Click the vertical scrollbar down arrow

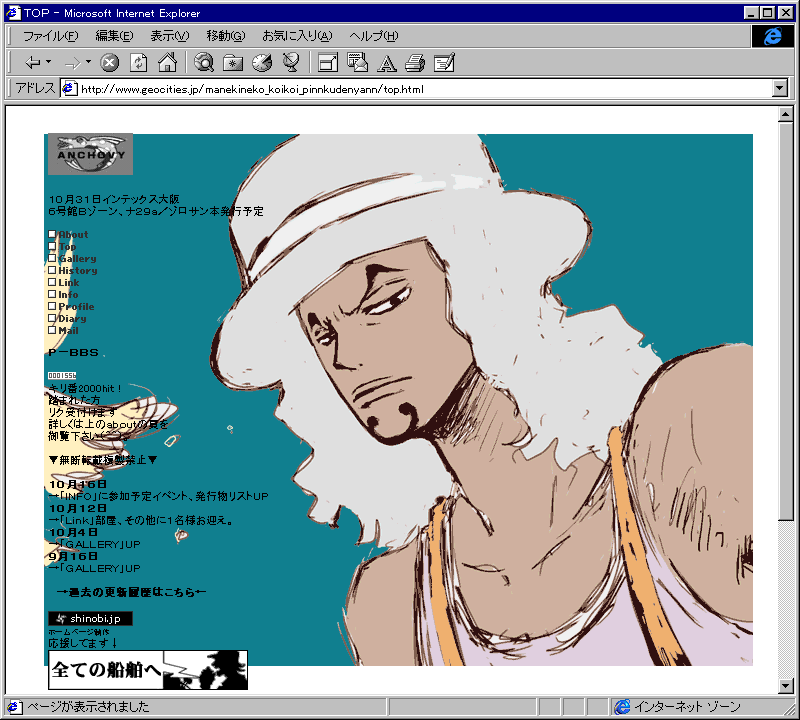coord(786,686)
